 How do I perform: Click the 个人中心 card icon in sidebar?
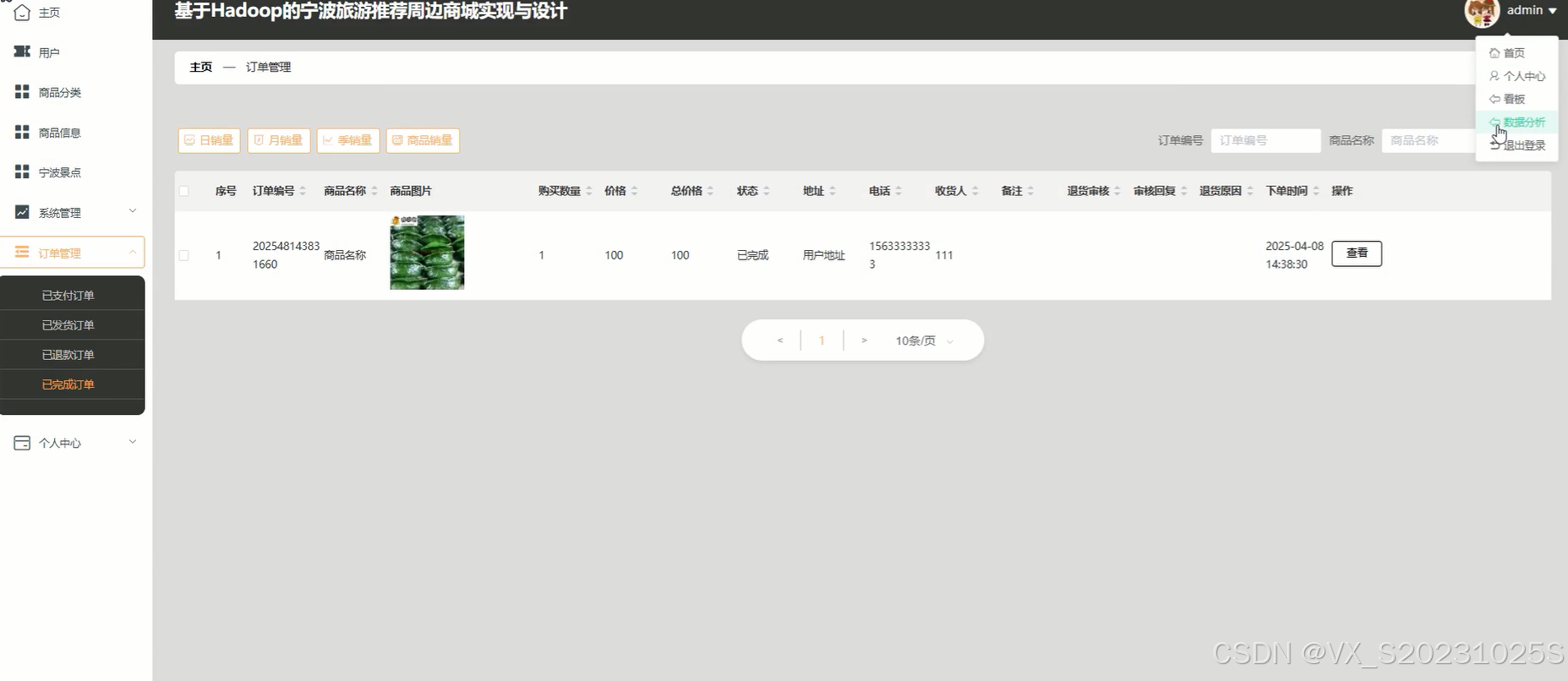pyautogui.click(x=22, y=443)
